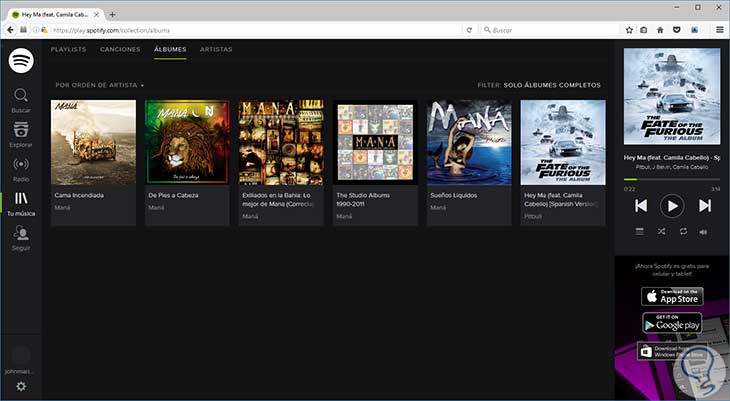Viewport: 730px width, 401px height.
Task: Skip to the next track
Action: click(x=705, y=206)
